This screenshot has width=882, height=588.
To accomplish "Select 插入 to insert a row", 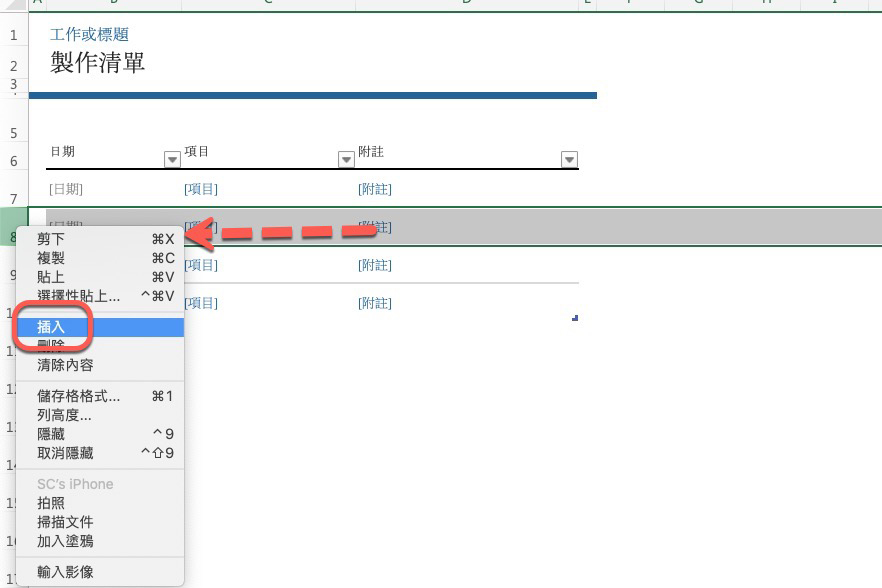I will click(x=51, y=327).
